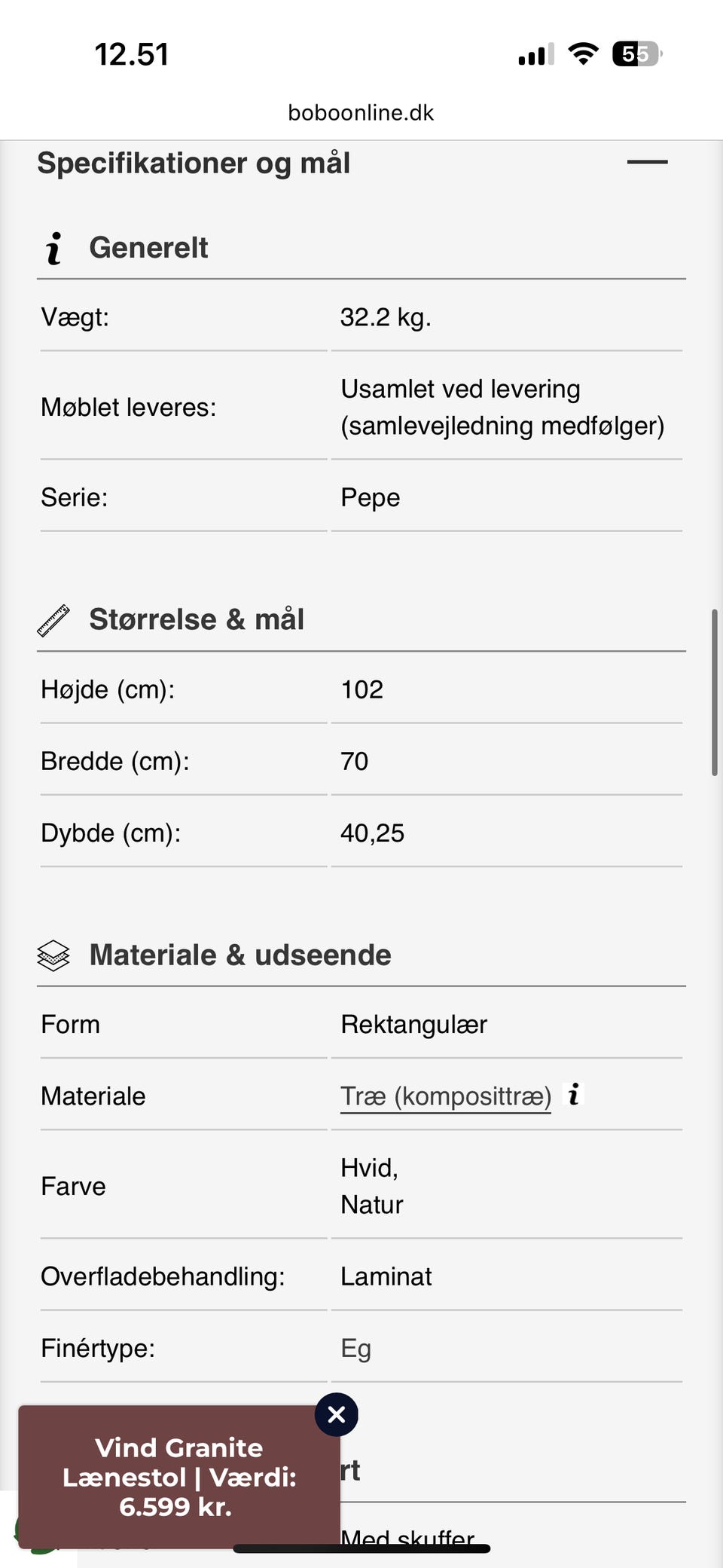Tap the Materiale & udseende section heading

click(240, 955)
